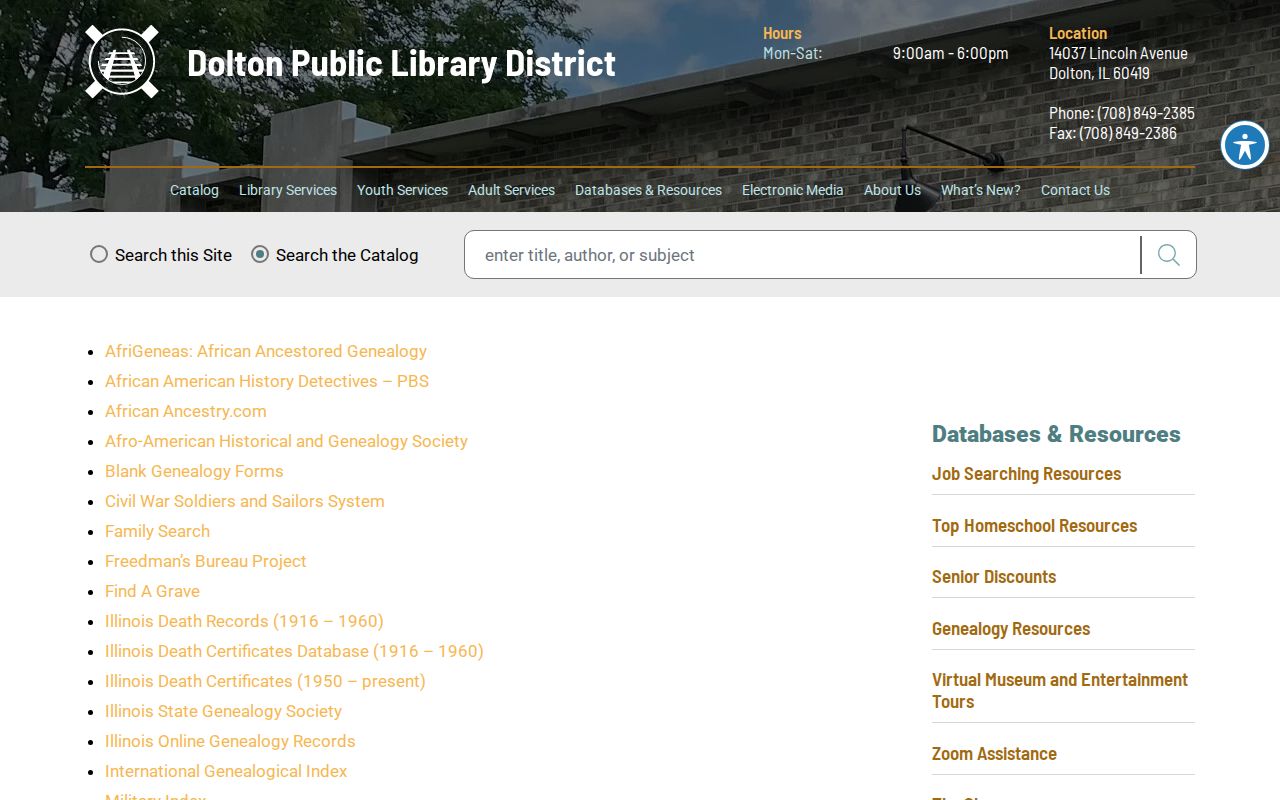Open Illinois Online Genealogy Records link
1280x800 pixels.
(x=230, y=741)
